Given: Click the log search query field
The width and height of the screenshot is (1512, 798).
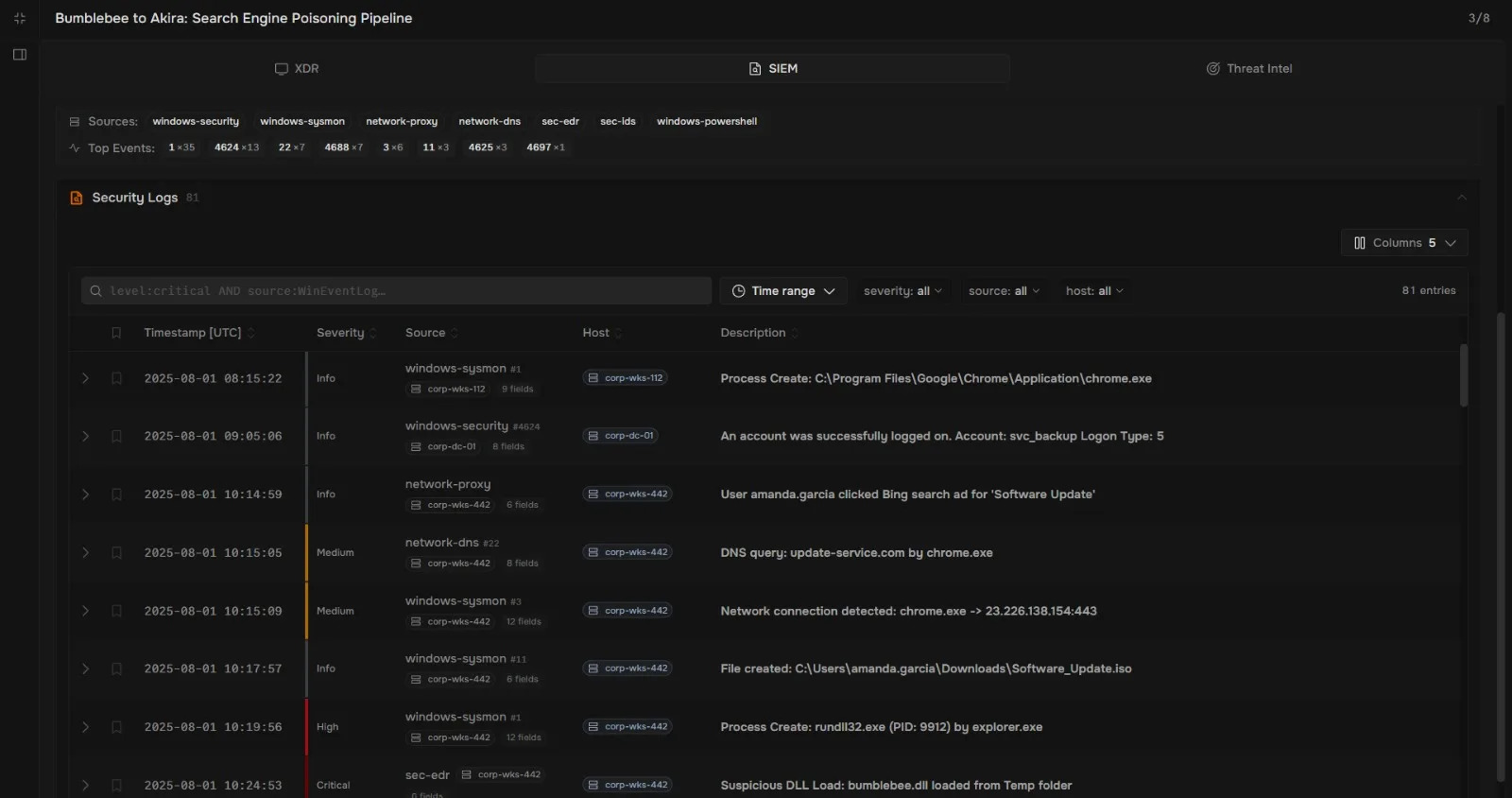Looking at the screenshot, I should [397, 291].
